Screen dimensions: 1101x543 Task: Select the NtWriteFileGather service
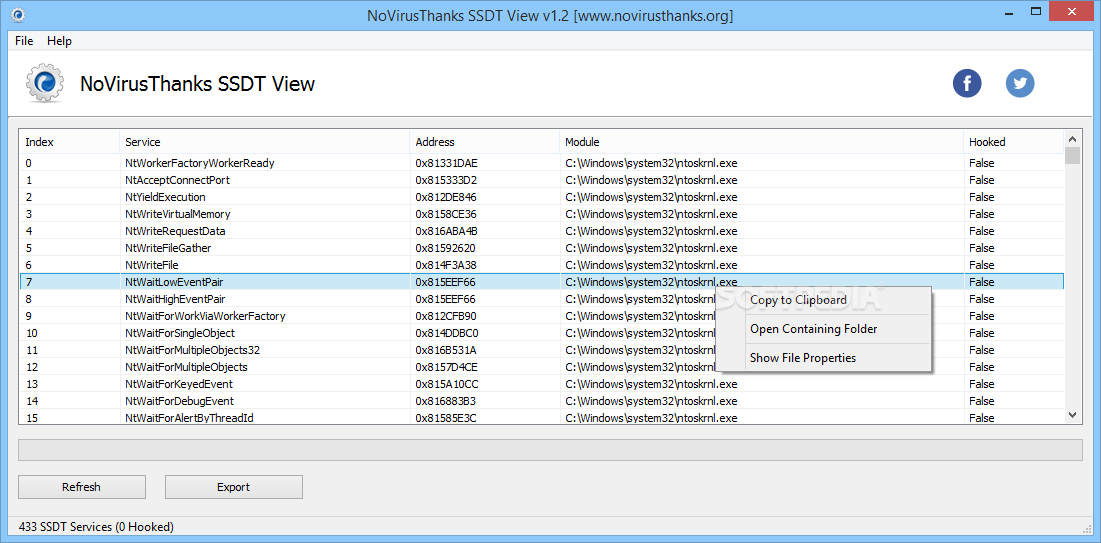click(168, 248)
